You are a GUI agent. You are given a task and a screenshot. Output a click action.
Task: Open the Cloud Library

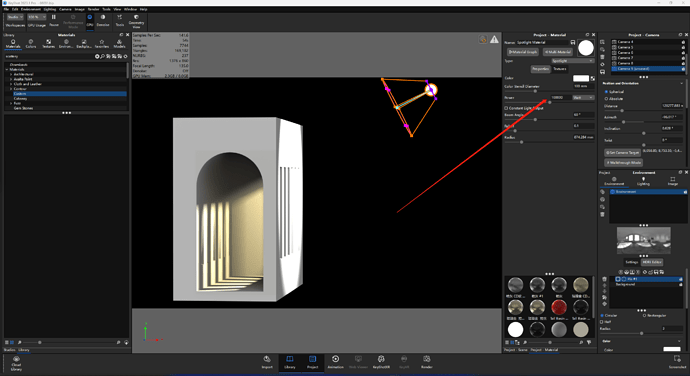pyautogui.click(x=16, y=364)
